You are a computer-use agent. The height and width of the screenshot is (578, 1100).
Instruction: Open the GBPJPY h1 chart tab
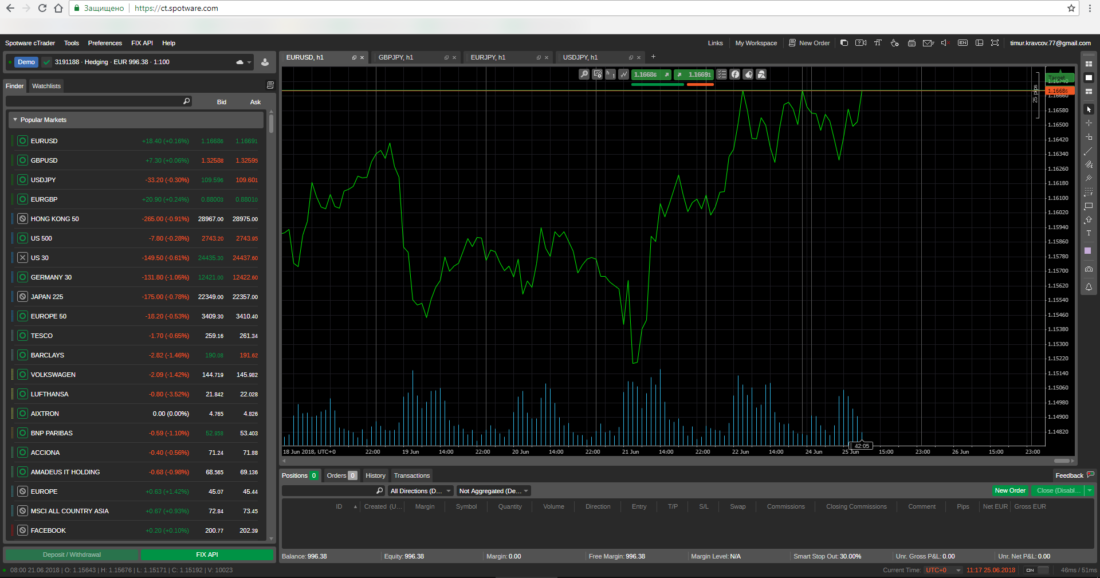399,57
